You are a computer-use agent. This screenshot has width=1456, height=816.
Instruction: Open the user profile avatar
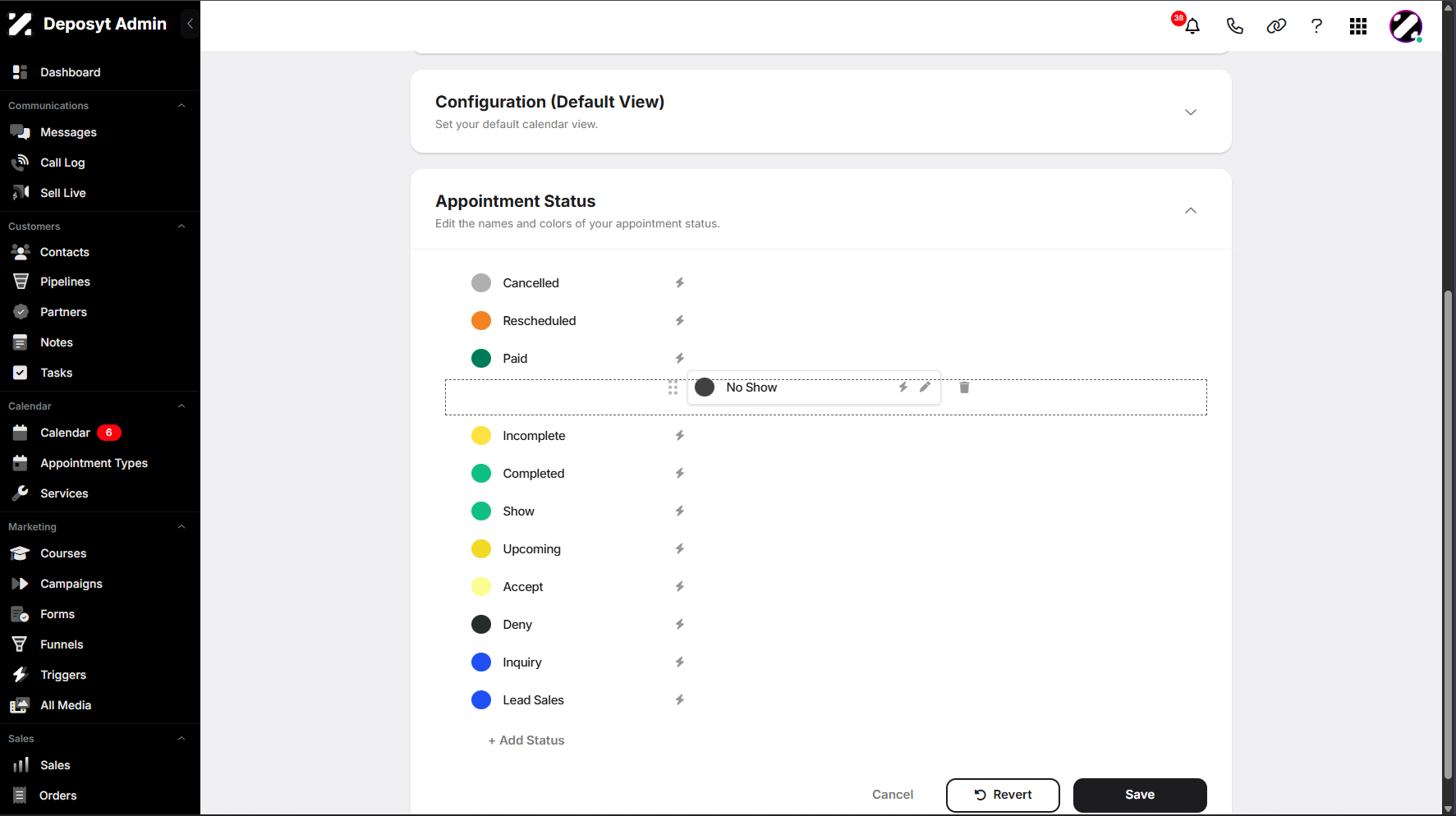[1405, 26]
